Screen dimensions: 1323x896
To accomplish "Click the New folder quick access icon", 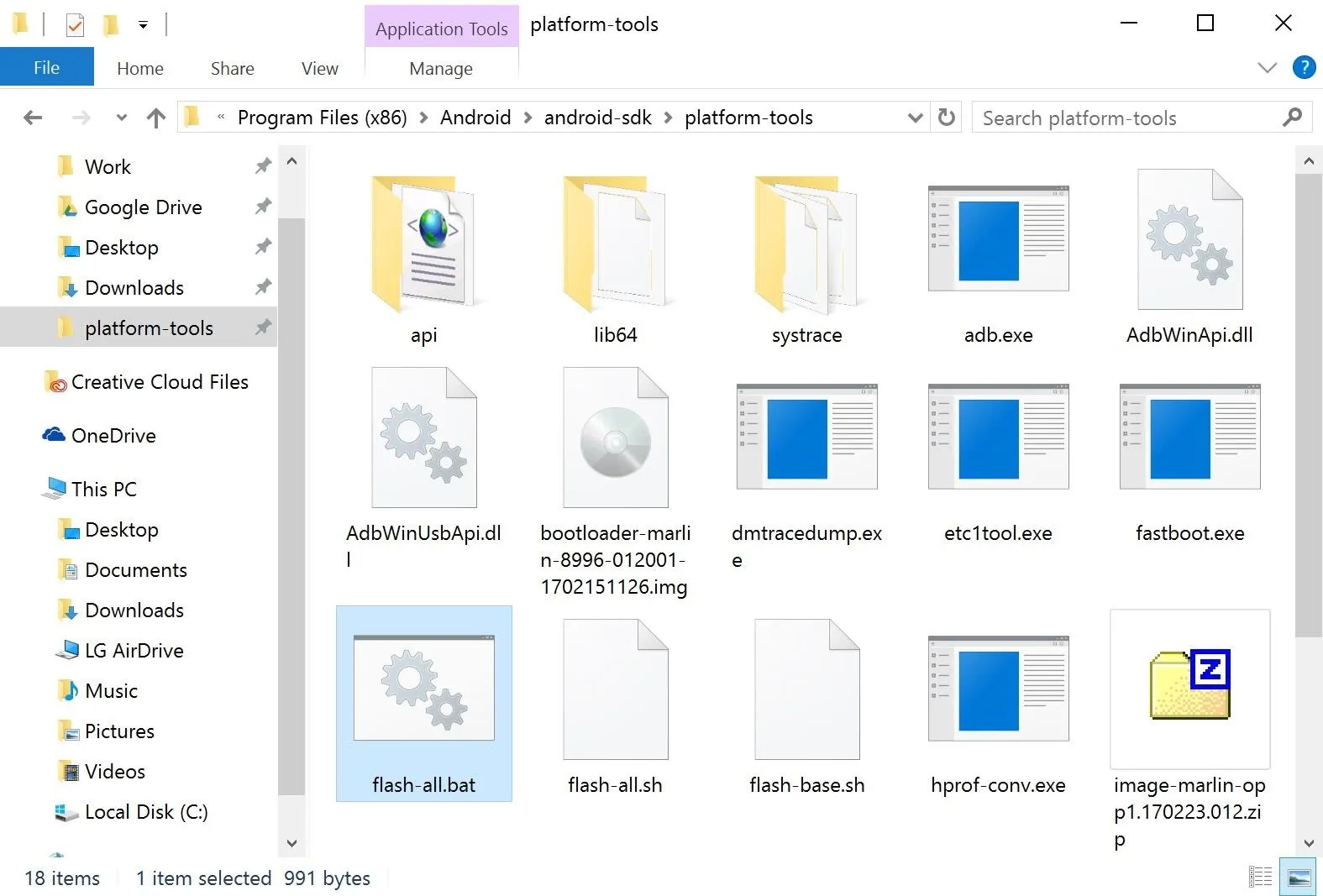I will (110, 24).
